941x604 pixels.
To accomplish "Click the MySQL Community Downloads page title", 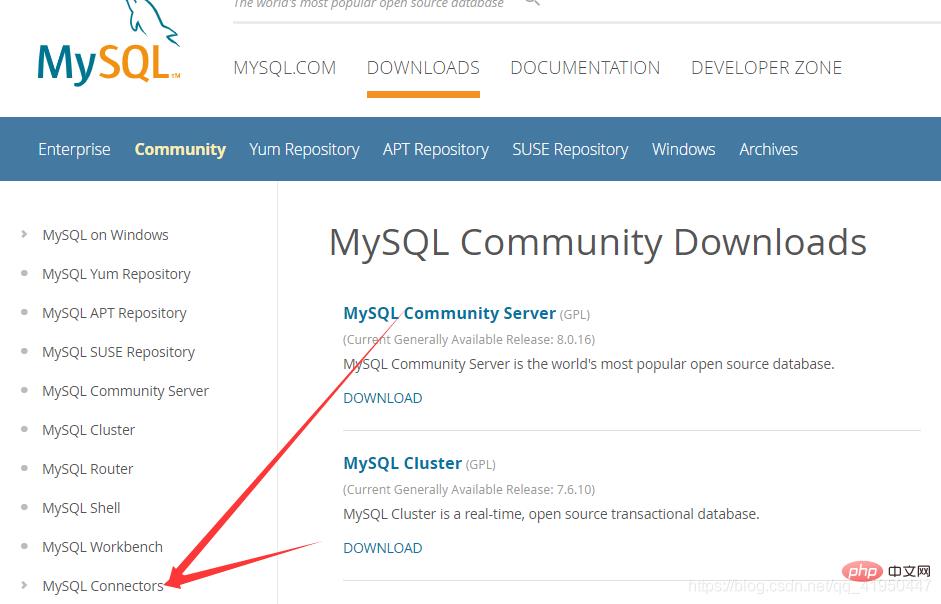I will coord(598,243).
